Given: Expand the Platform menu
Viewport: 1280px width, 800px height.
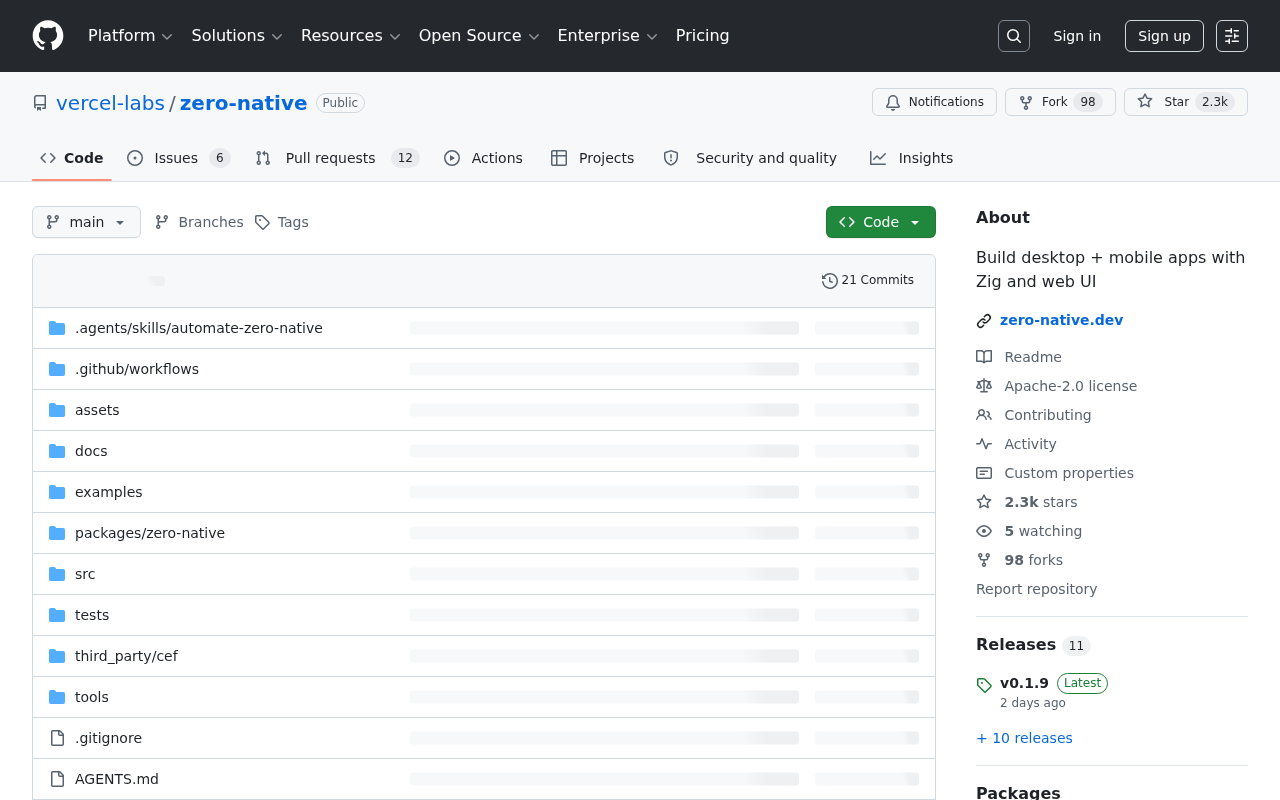Looking at the screenshot, I should 130,36.
